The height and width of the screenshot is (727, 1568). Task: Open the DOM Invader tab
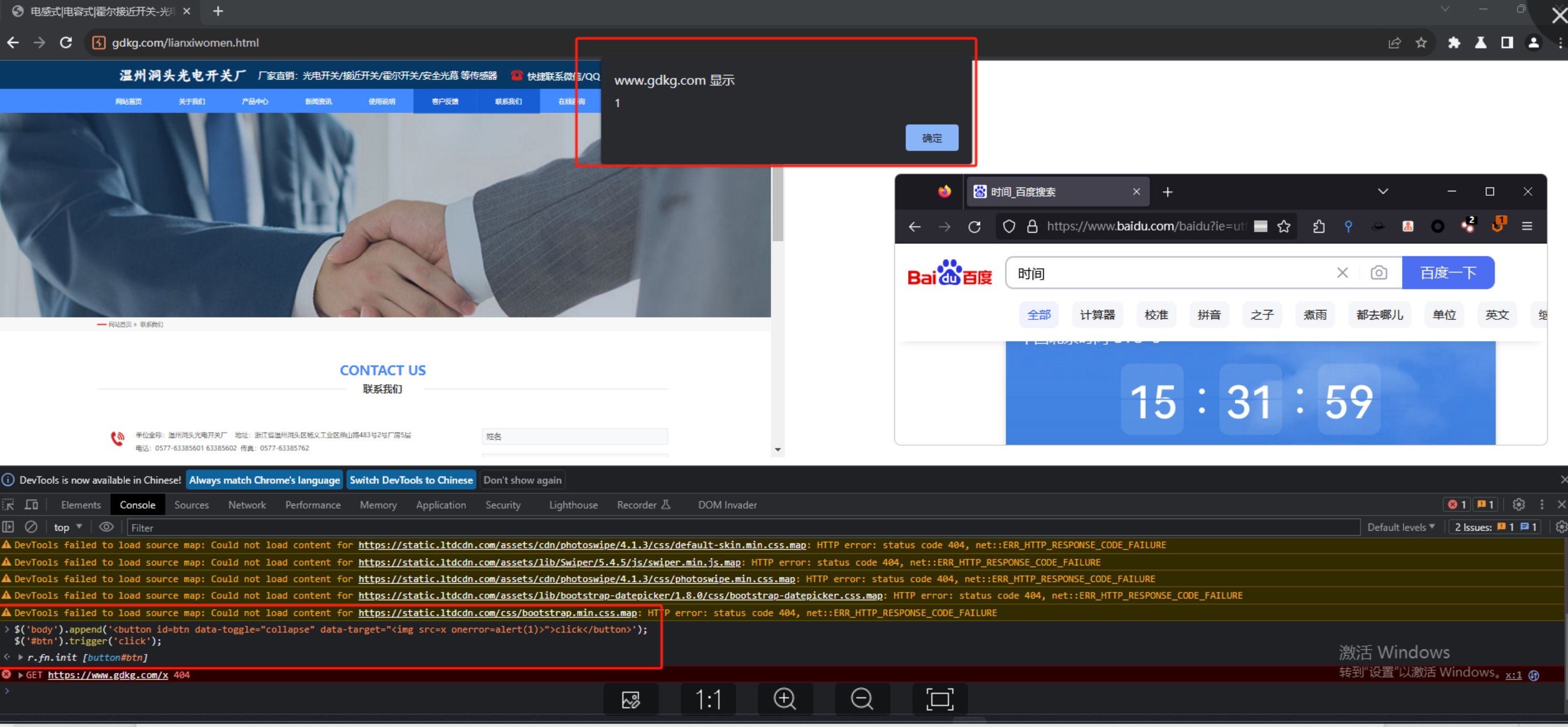tap(727, 504)
